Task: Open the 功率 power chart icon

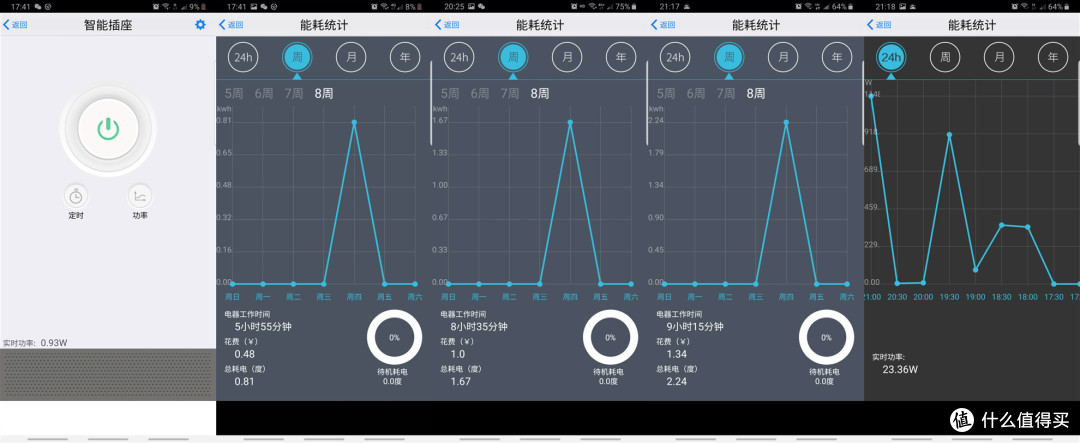Action: coord(140,197)
